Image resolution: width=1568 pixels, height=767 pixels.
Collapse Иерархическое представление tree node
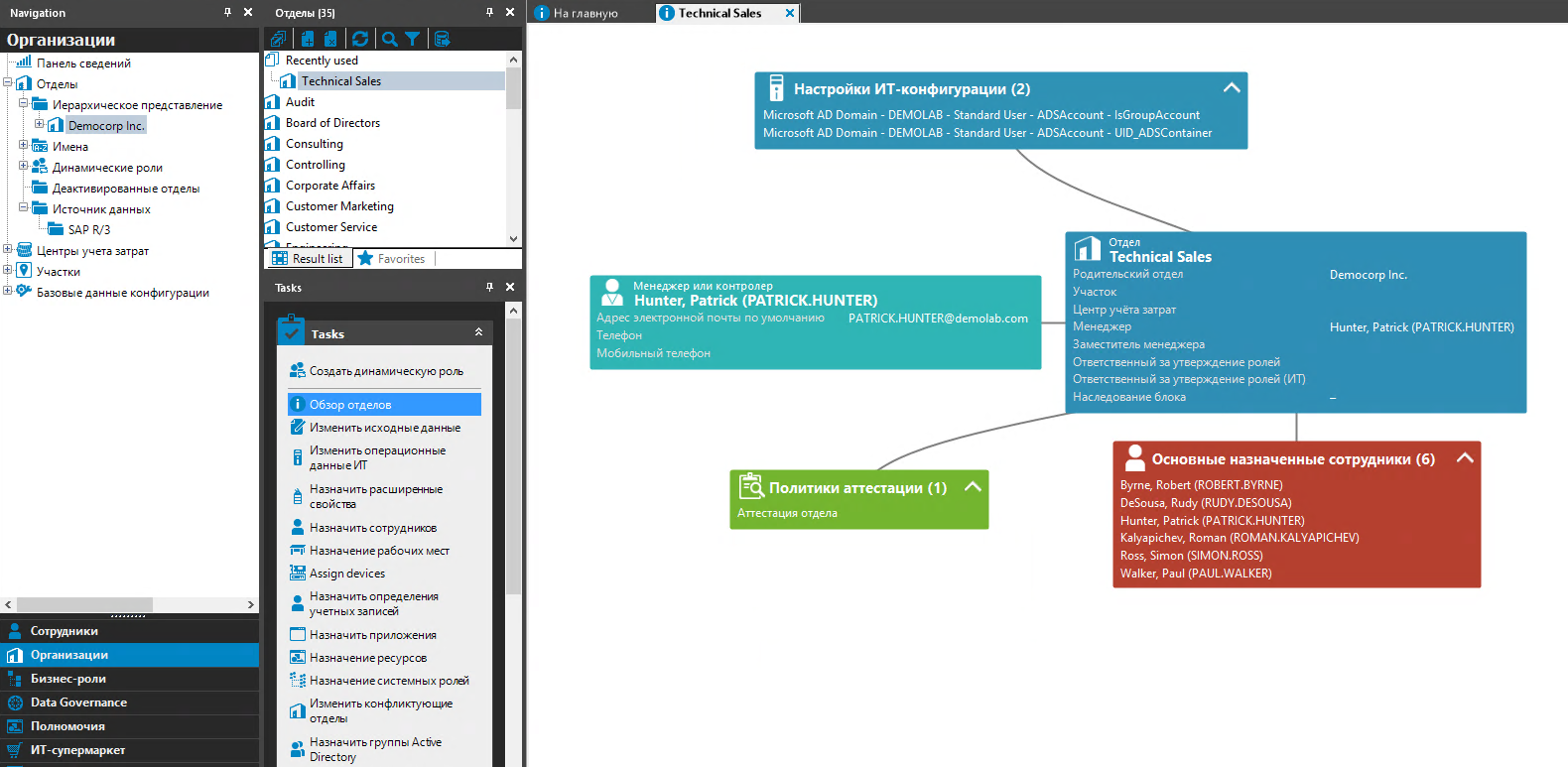click(x=24, y=103)
